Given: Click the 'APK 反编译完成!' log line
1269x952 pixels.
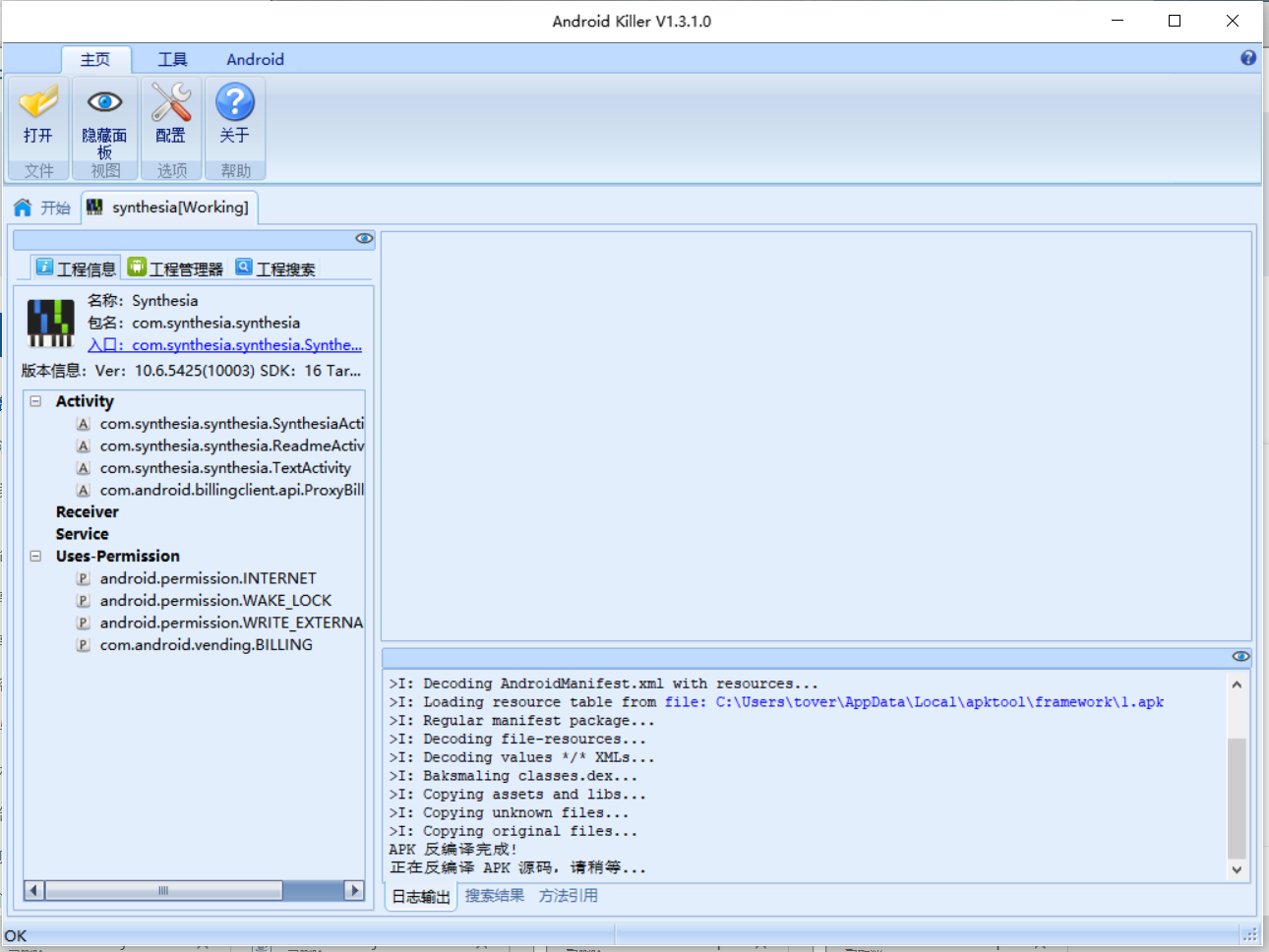Looking at the screenshot, I should tap(453, 850).
